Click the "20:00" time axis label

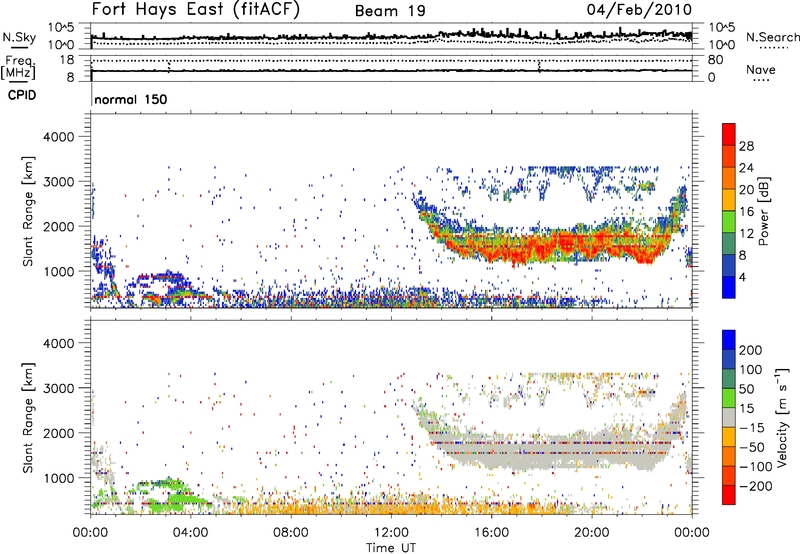coord(592,533)
